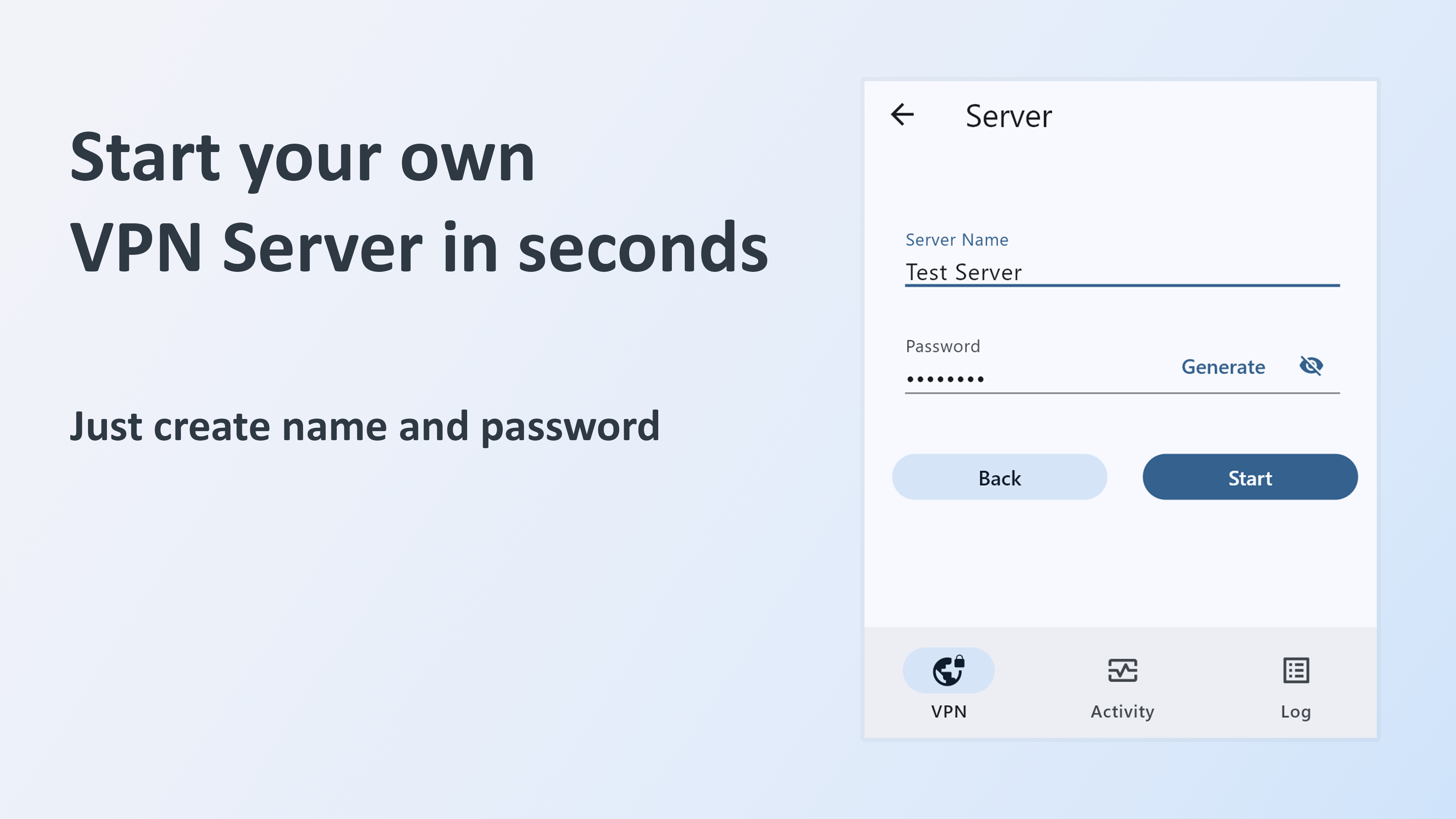This screenshot has height=819, width=1456.
Task: Select the Test Server text
Action: click(964, 272)
